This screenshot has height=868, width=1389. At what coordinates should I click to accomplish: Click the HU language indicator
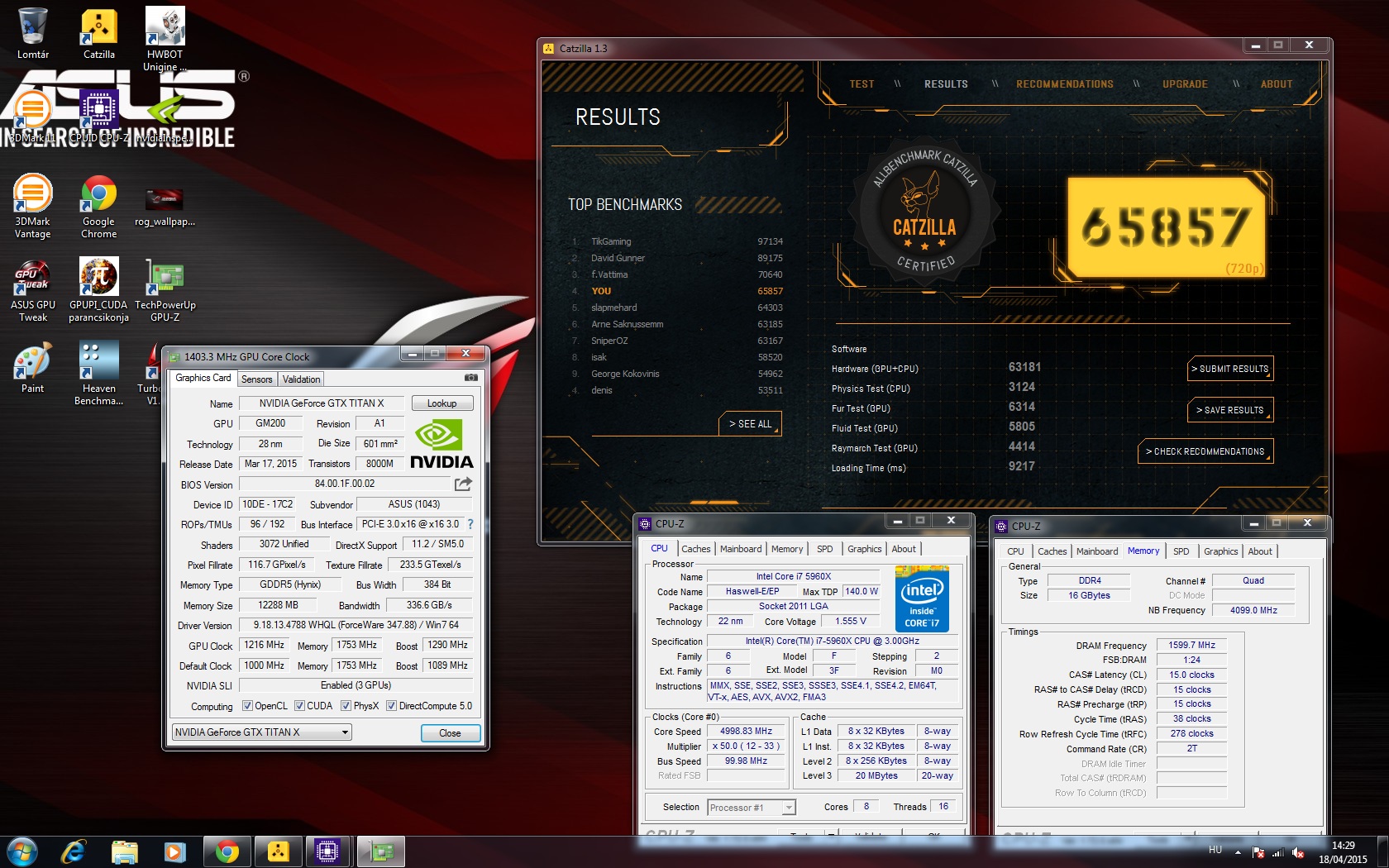pos(1215,850)
